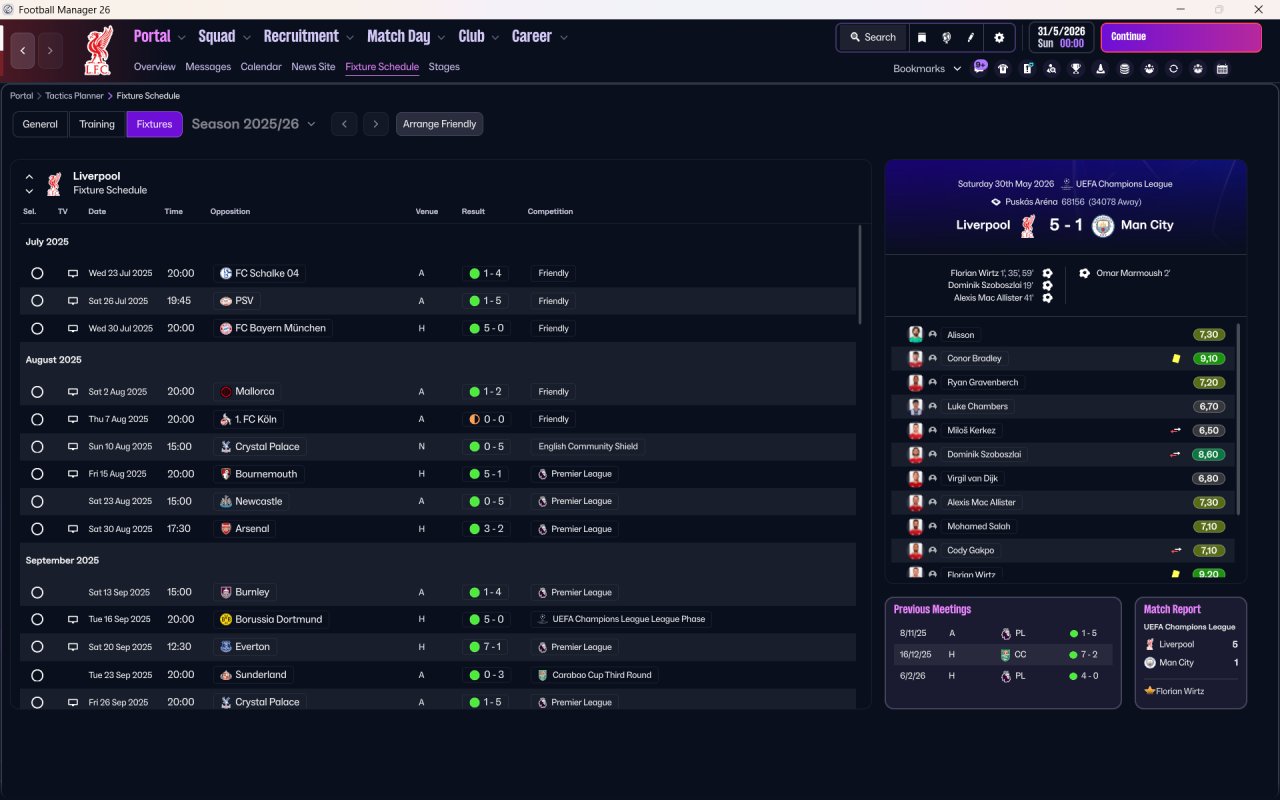Go forward with the header forward arrow
1280x800 pixels.
(50, 51)
